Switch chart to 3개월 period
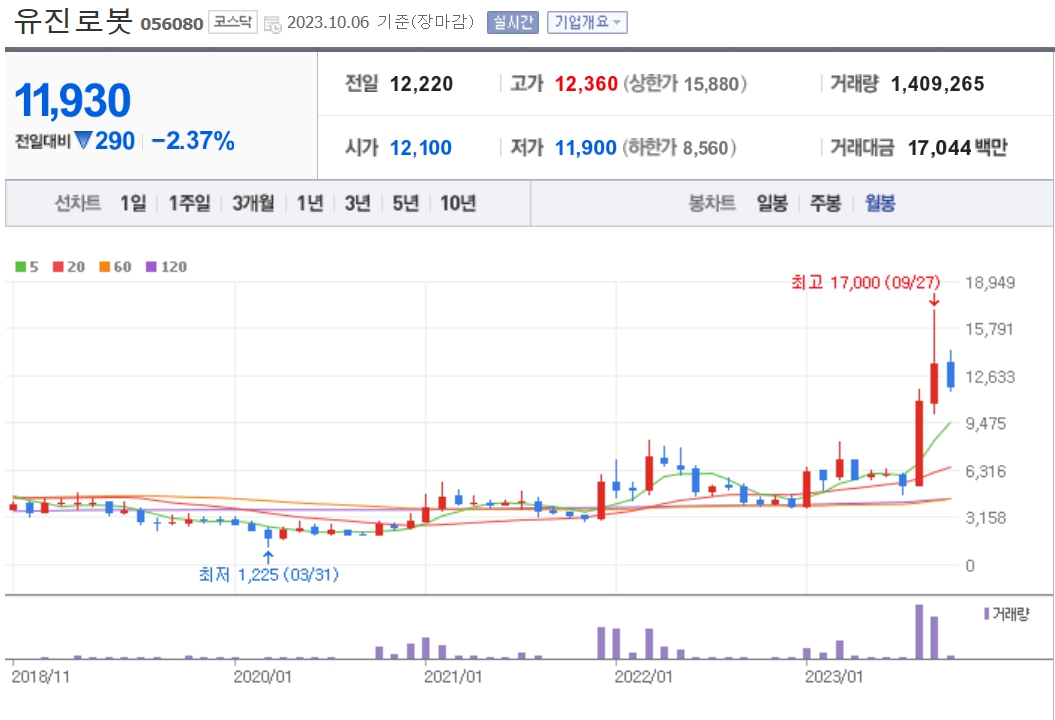Screen dimensions: 1055x720 click(x=253, y=203)
